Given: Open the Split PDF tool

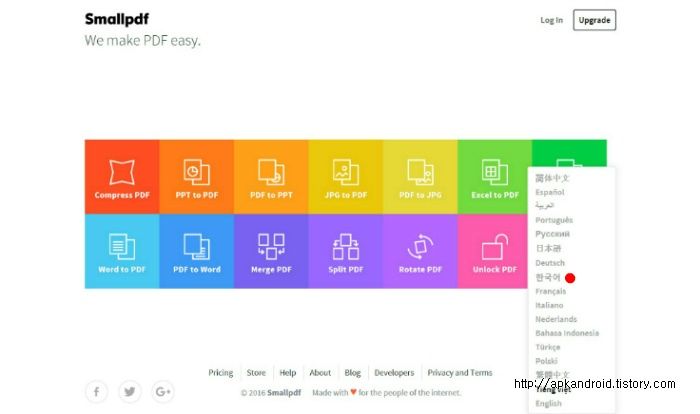Looking at the screenshot, I should click(346, 251).
